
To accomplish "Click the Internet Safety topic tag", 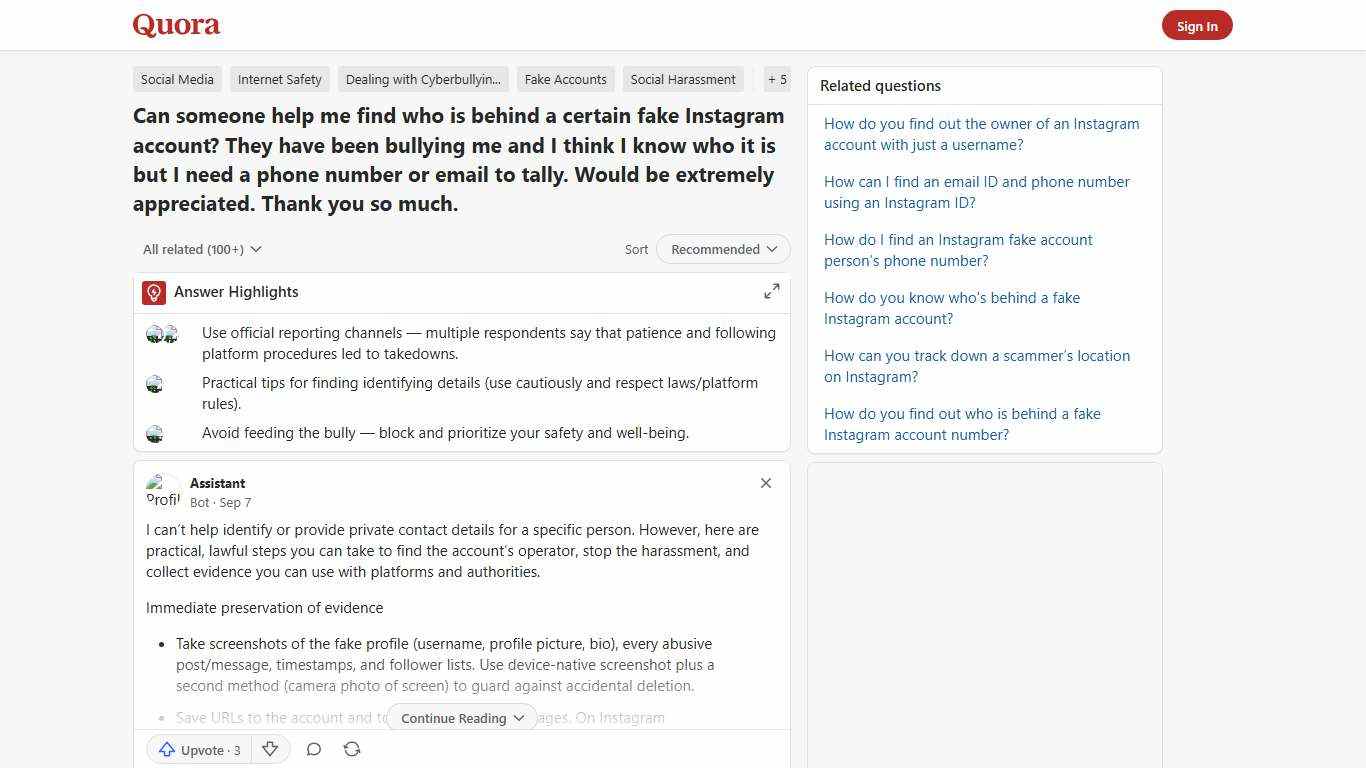I will coord(279,79).
